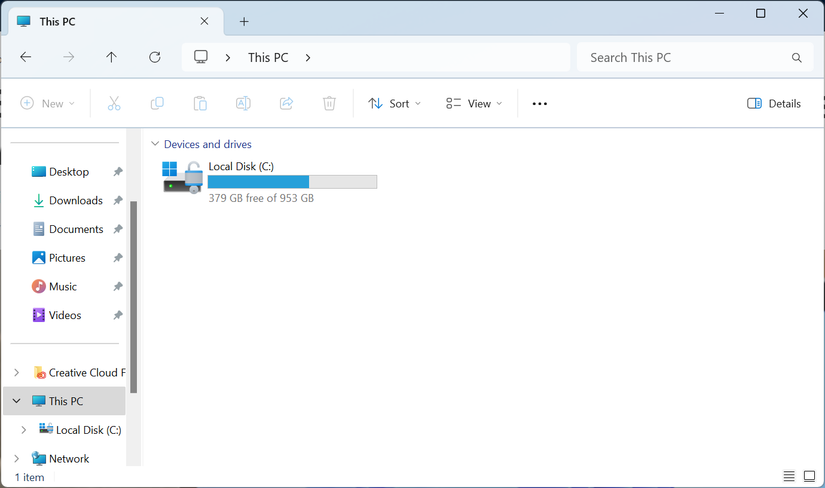
Task: Click the navigation pane scrollbar
Action: [x=134, y=297]
